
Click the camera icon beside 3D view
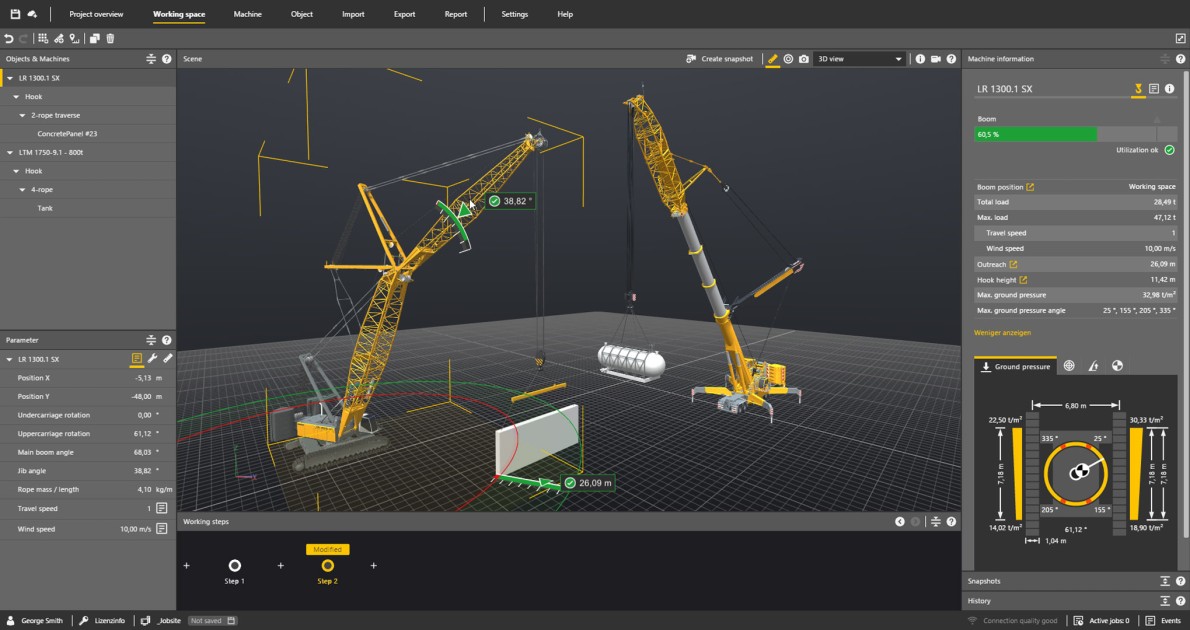[803, 59]
